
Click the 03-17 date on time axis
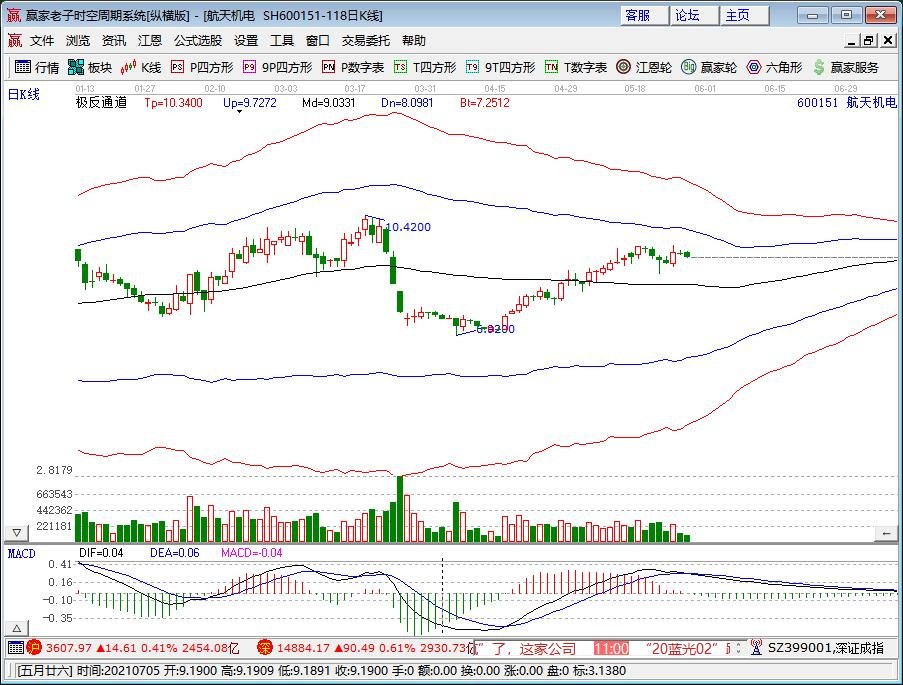(x=355, y=89)
